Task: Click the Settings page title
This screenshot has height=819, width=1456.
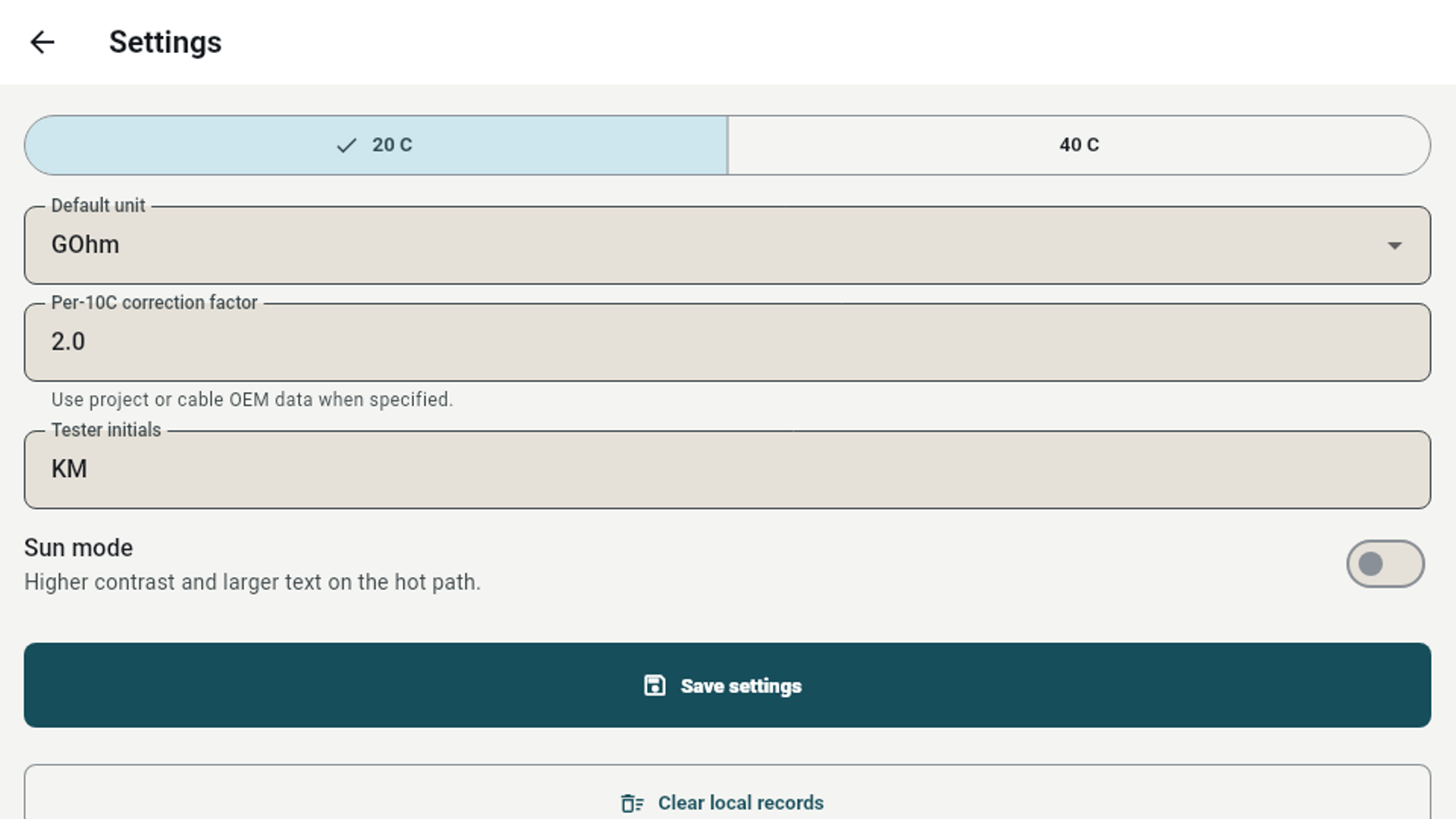Action: [165, 42]
